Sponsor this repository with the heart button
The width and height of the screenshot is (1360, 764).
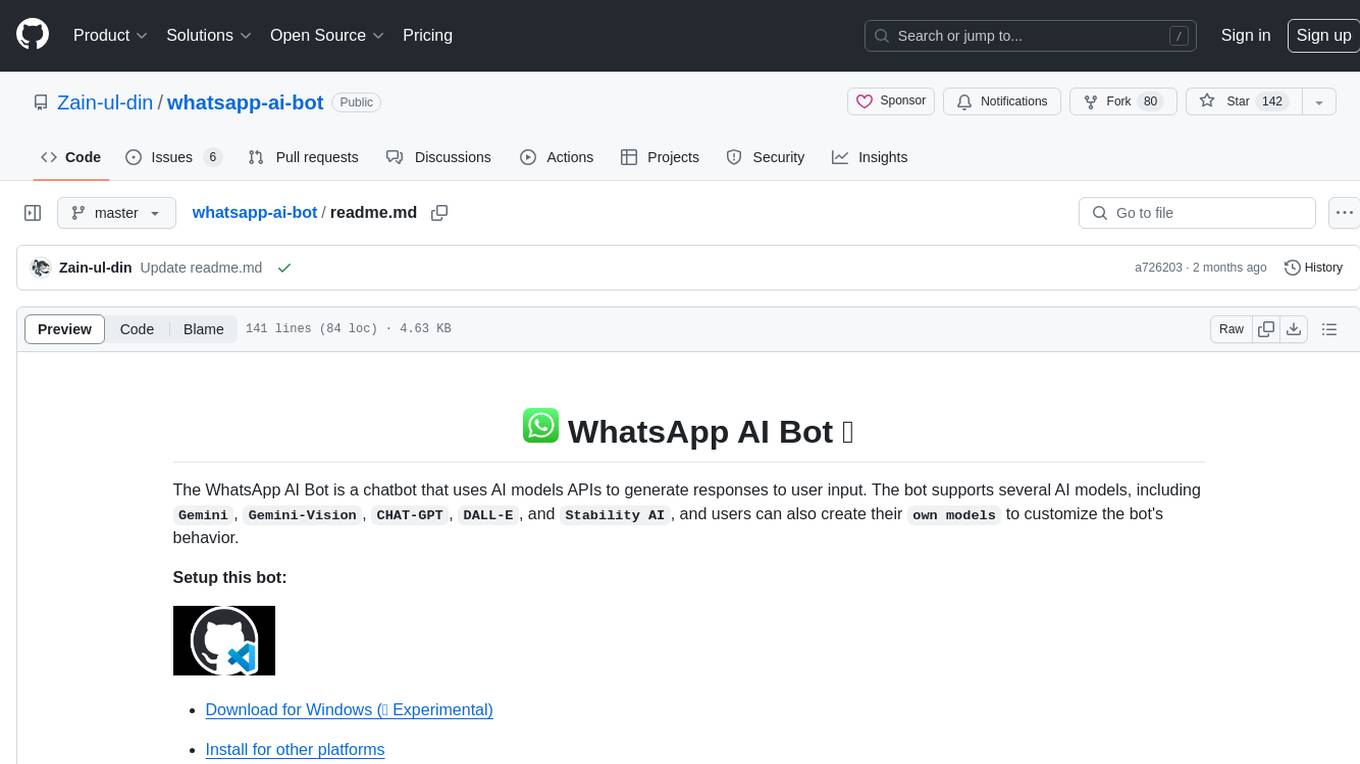pos(890,101)
